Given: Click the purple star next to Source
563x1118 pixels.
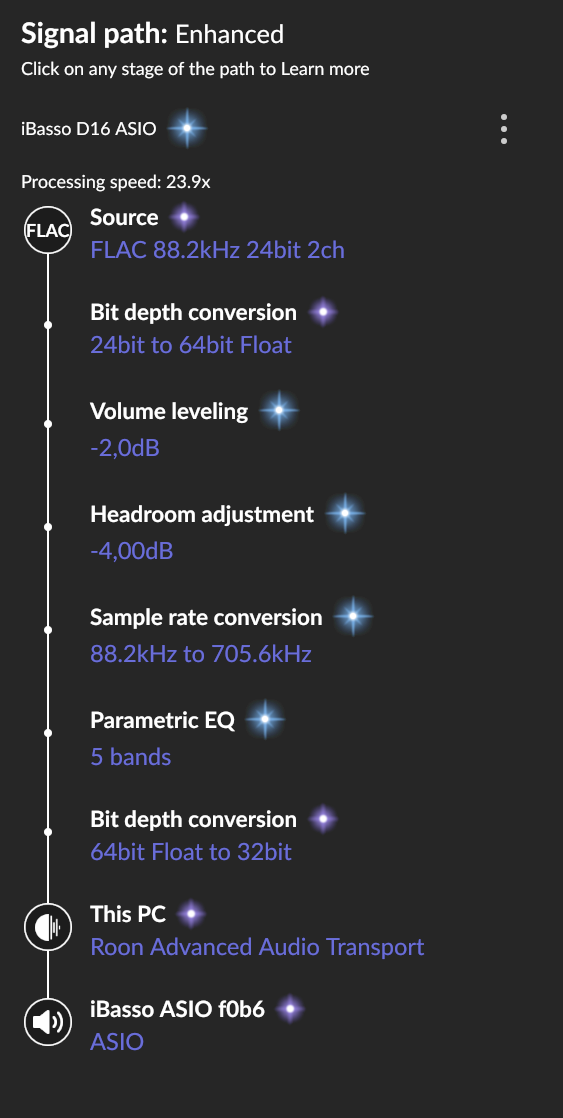Looking at the screenshot, I should click(184, 217).
